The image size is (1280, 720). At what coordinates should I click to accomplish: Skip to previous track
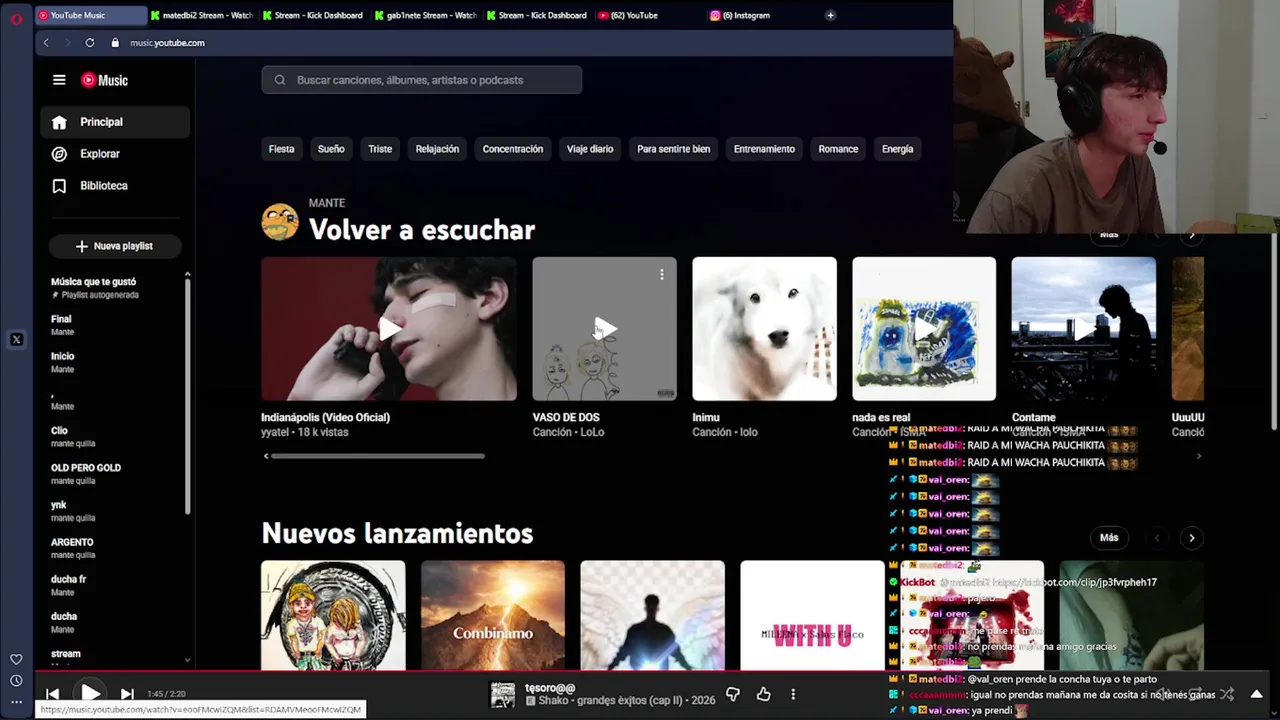(52, 694)
